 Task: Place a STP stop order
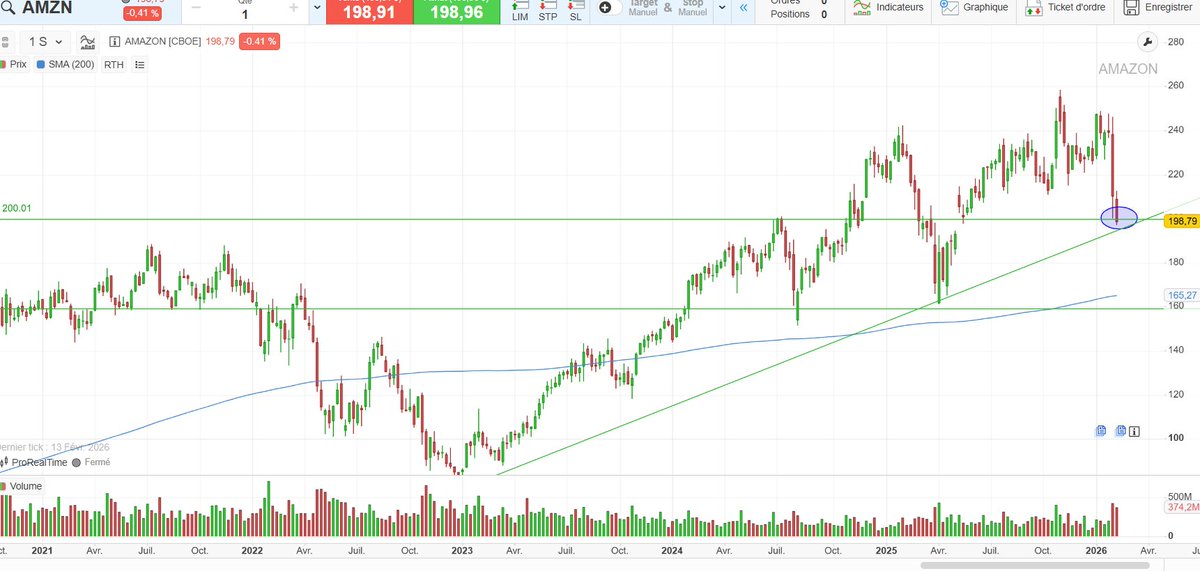548,12
